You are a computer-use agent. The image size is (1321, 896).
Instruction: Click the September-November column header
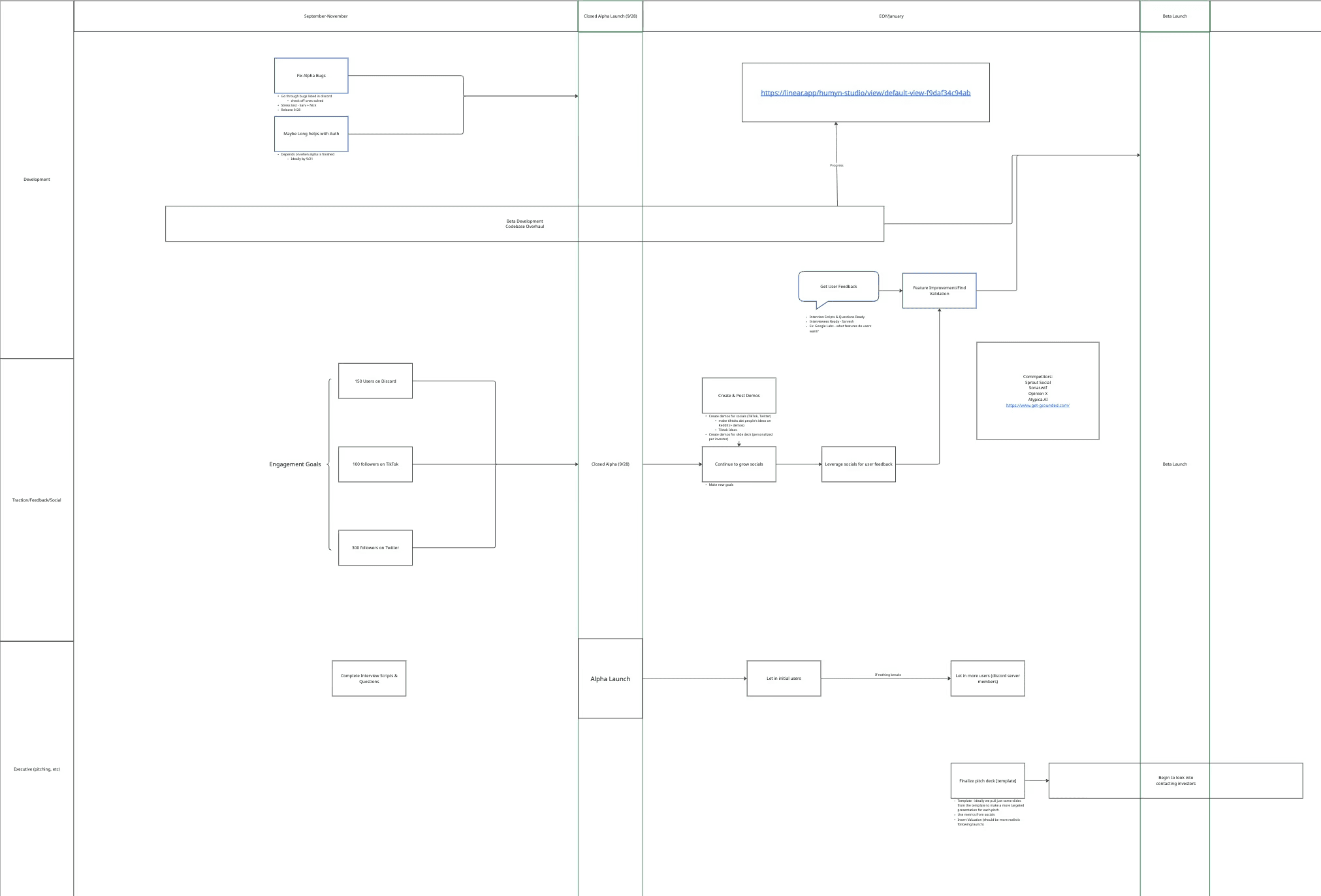coord(325,16)
